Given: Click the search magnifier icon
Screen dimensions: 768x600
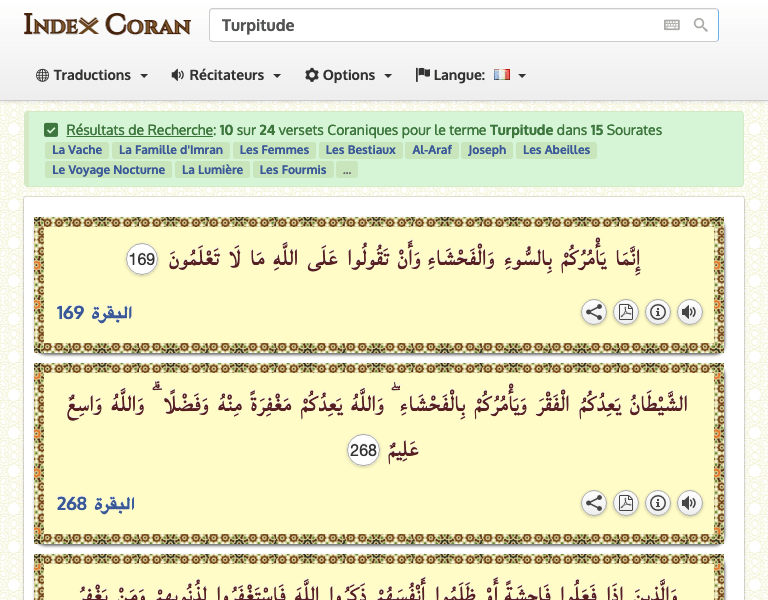Looking at the screenshot, I should 701,25.
